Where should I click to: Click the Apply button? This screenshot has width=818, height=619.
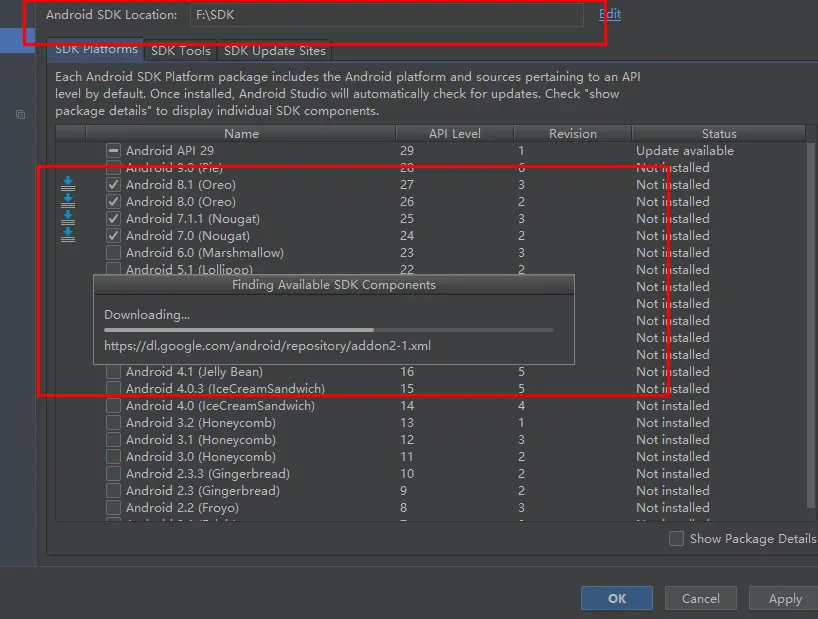click(x=785, y=598)
